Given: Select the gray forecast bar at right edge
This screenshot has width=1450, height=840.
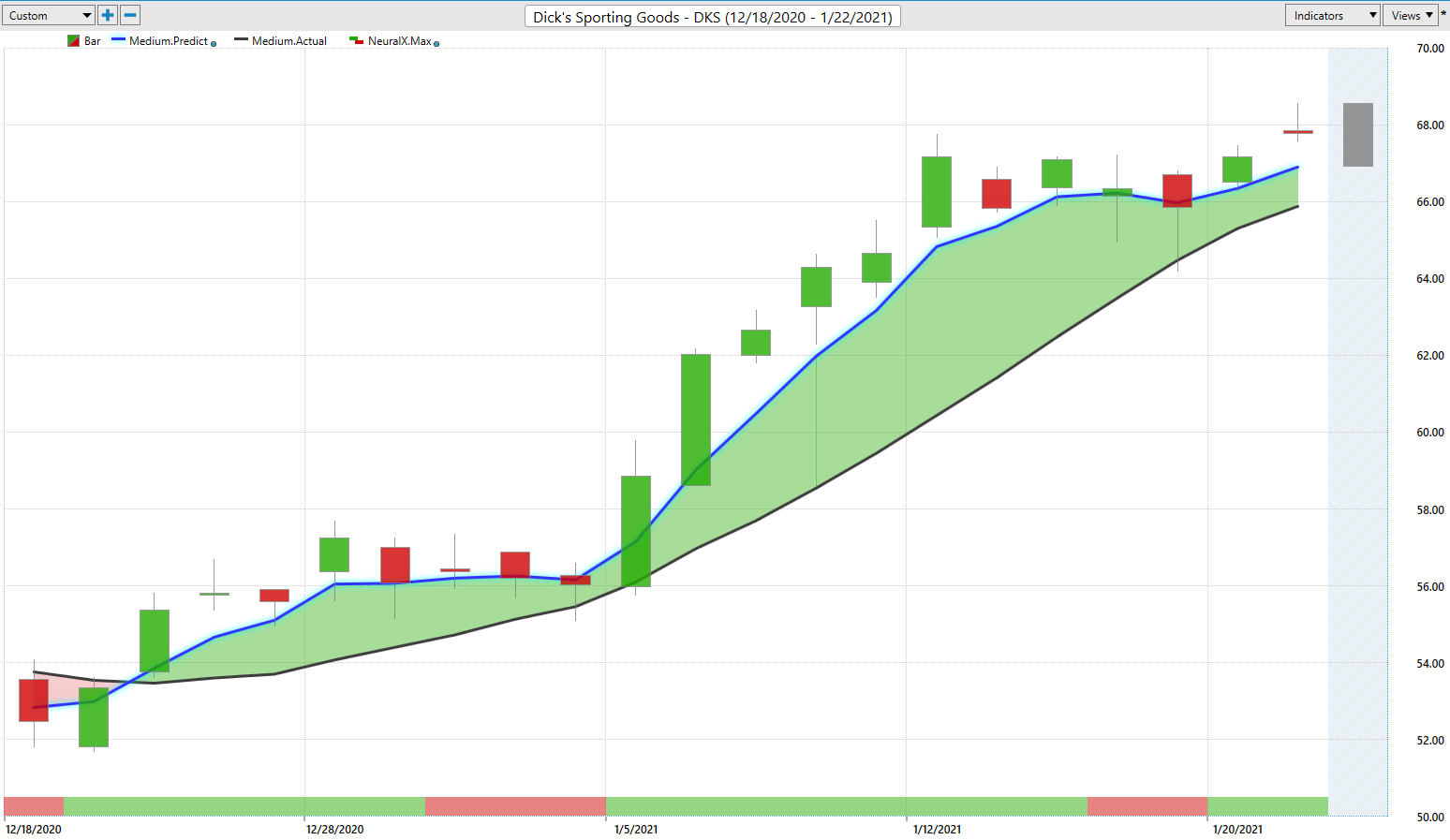Looking at the screenshot, I should 1357,135.
